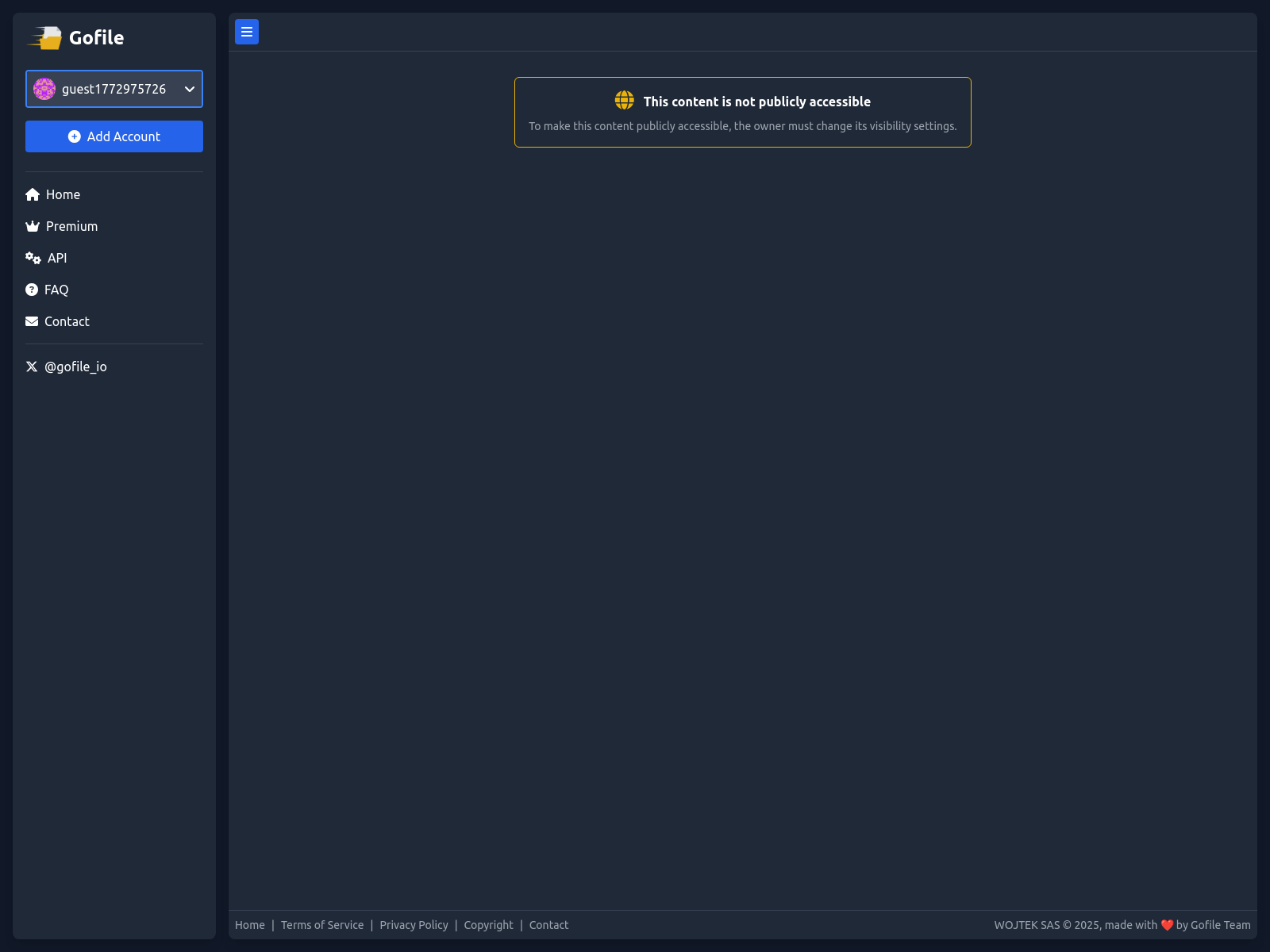Open the Home link in the footer

(x=250, y=925)
